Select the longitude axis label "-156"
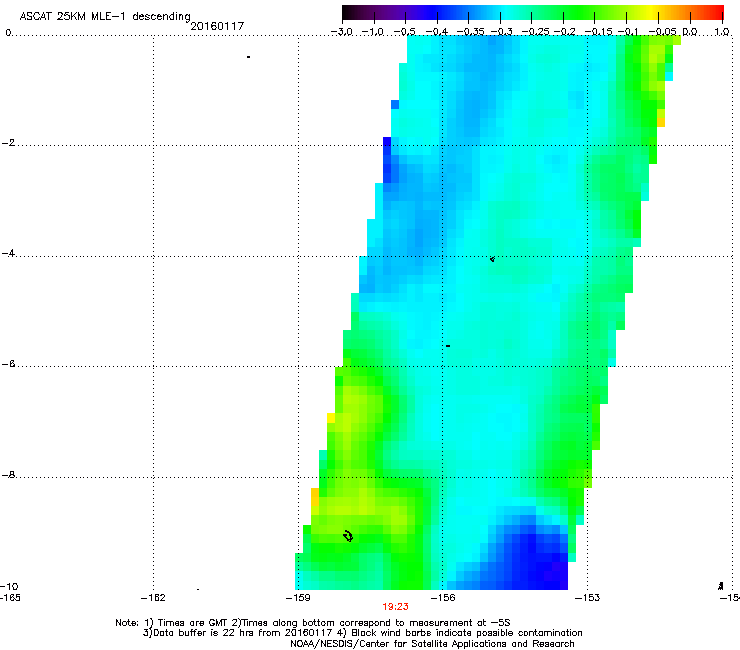This screenshot has width=740, height=650. (443, 598)
